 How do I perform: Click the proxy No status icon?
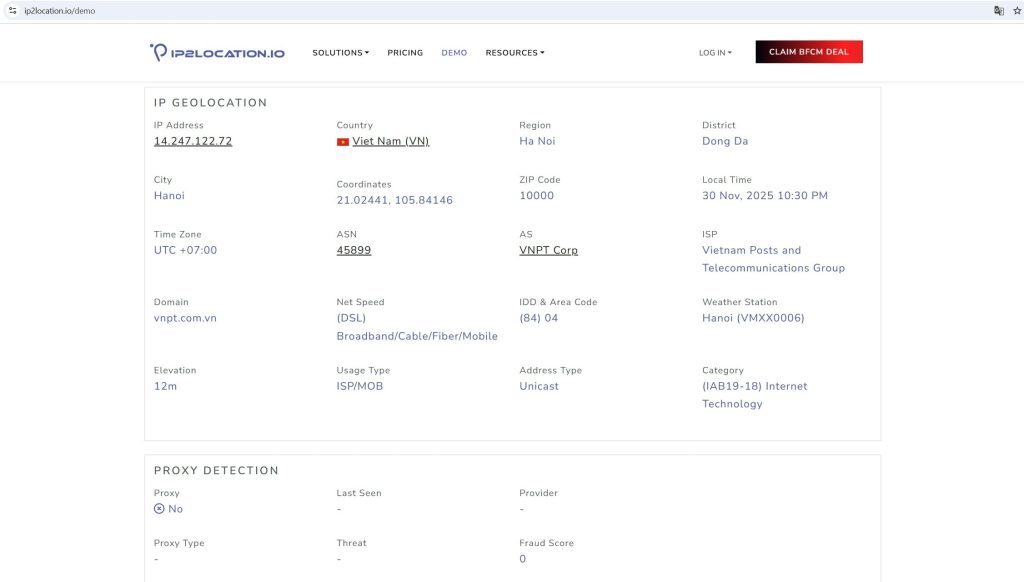coord(159,509)
